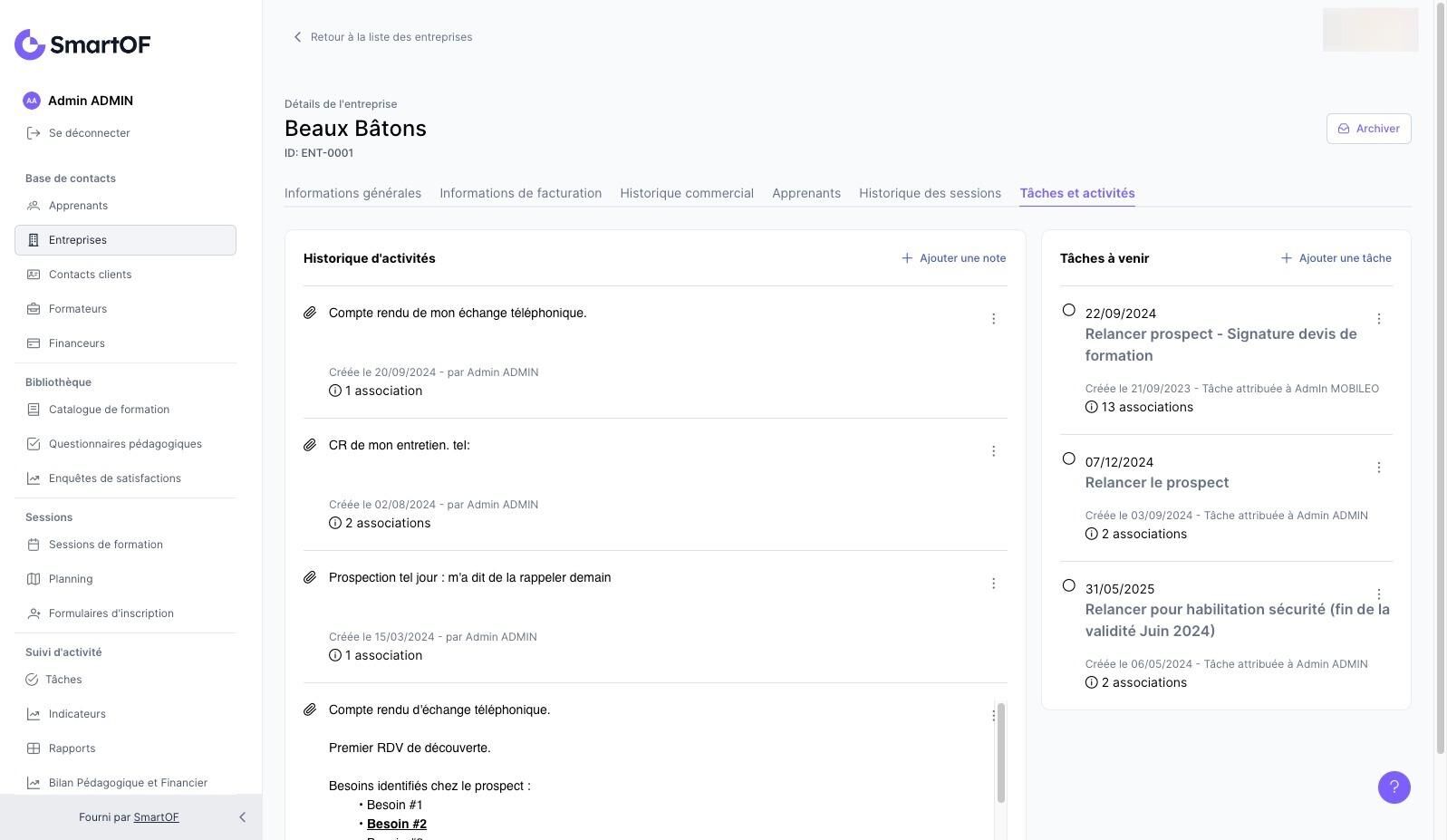
Task: Click the attachment paperclip on 'CR de mon entretien' note
Action: click(x=310, y=445)
